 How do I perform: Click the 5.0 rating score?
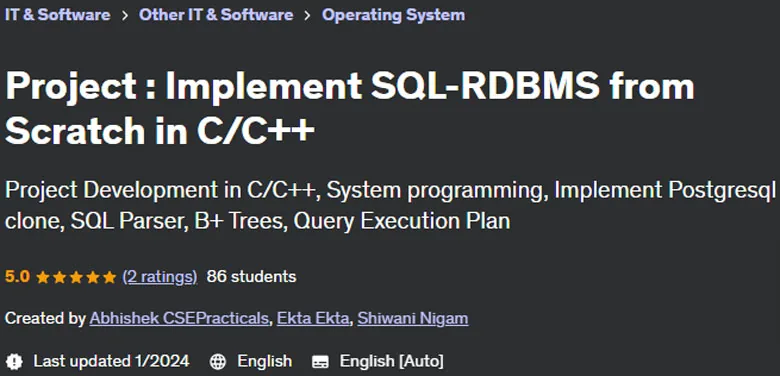17,277
